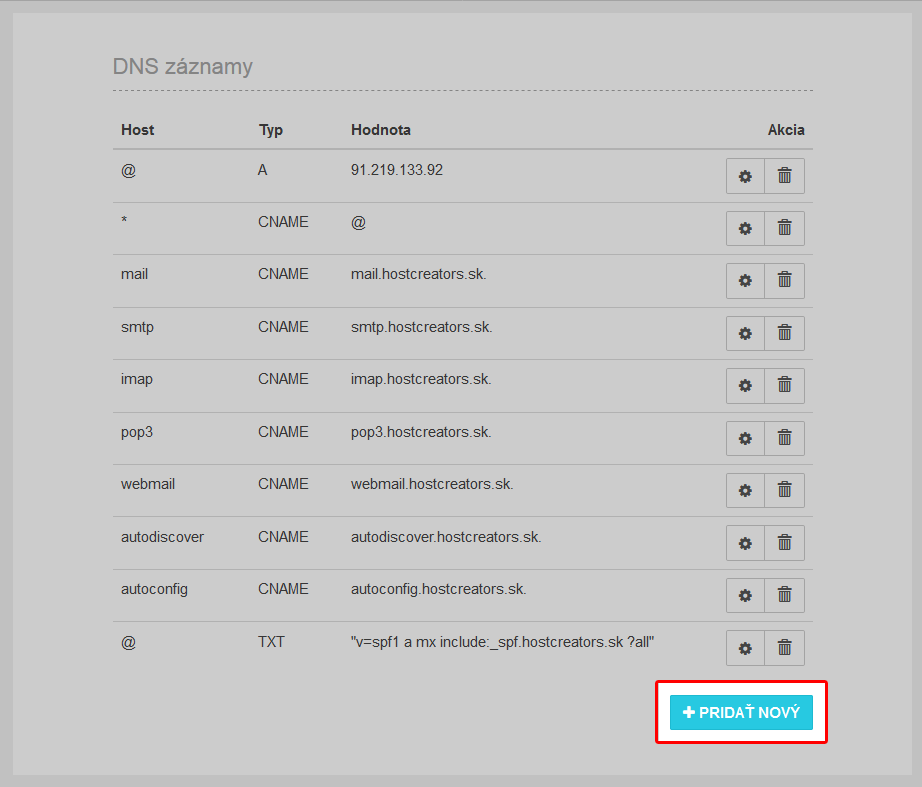922x787 pixels.
Task: Configure the webmail CNAME record
Action: coord(745,490)
